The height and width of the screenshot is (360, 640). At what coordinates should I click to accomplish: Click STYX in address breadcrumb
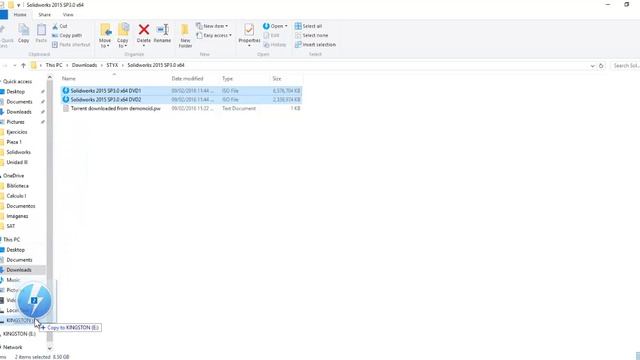[112, 65]
